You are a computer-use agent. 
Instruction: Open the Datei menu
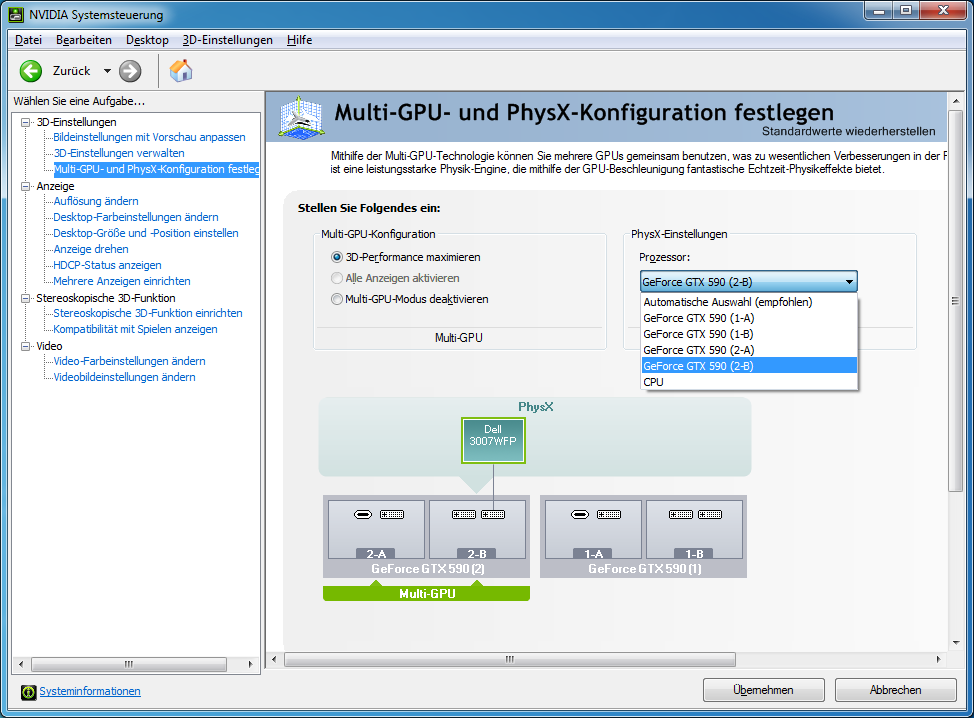[x=29, y=40]
